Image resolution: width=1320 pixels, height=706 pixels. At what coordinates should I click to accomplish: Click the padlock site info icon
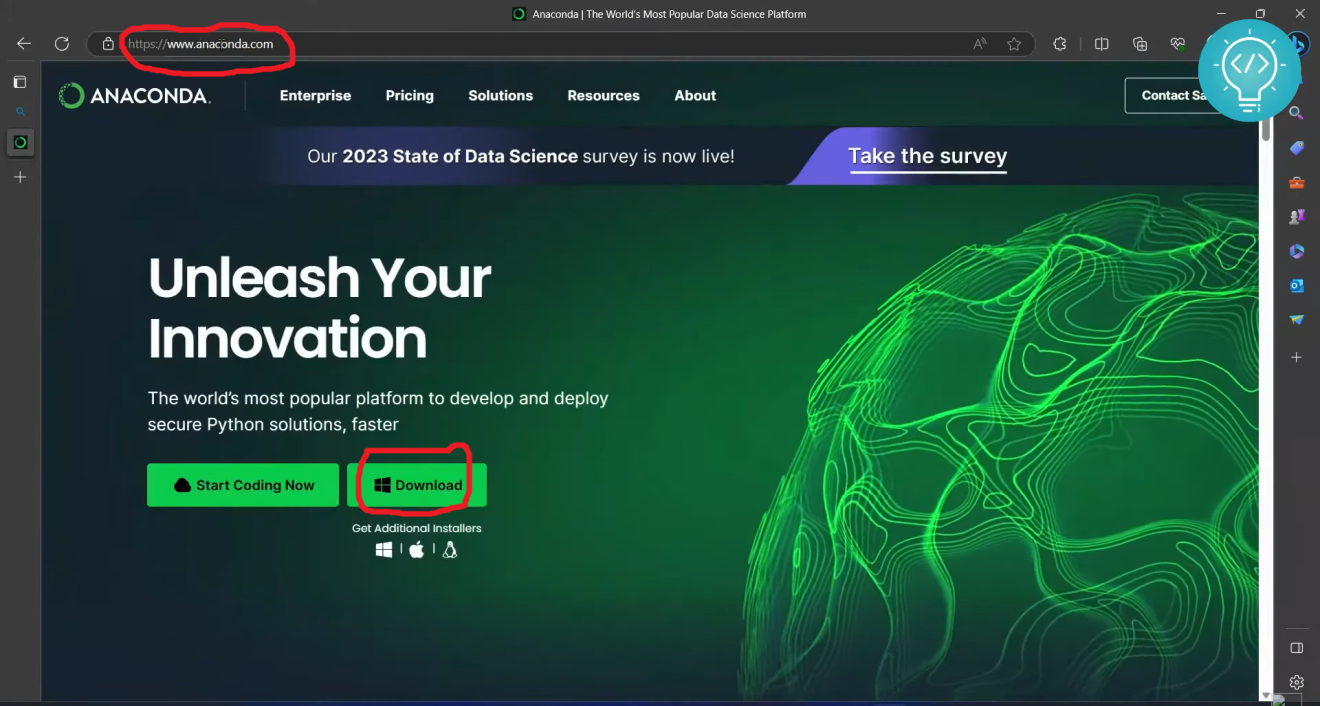pyautogui.click(x=108, y=44)
